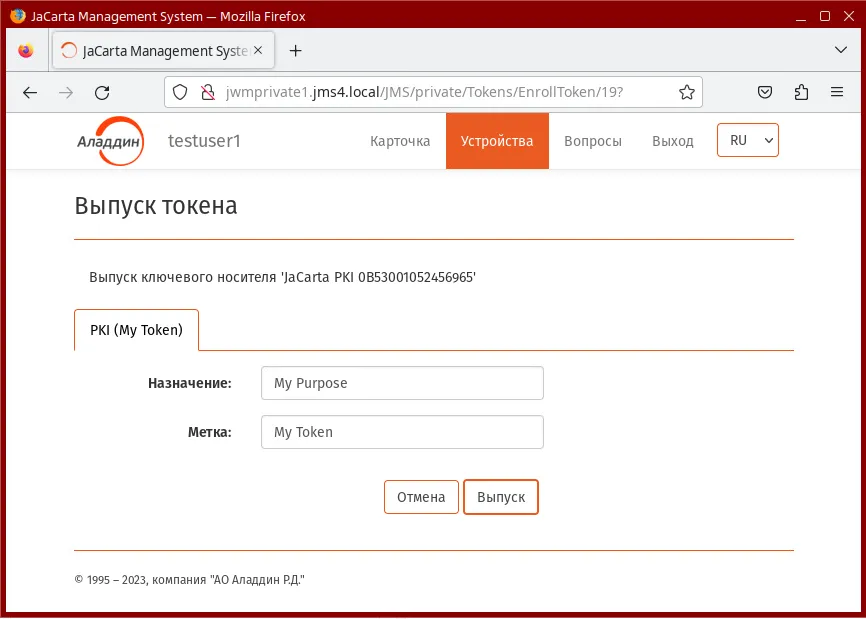Open the Вопросы menu item
Viewport: 866px width, 619px height.
tap(593, 141)
